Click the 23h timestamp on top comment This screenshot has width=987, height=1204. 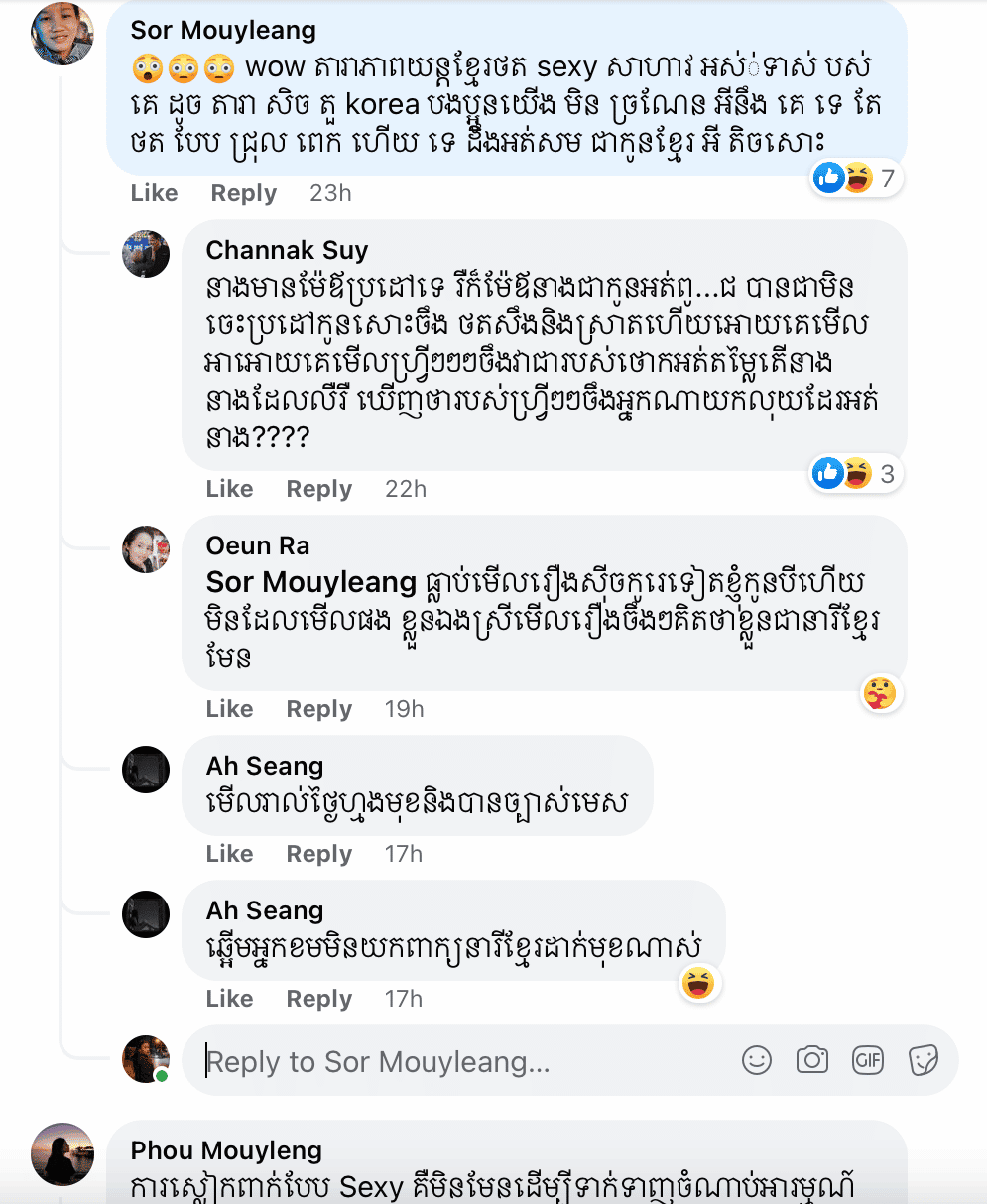(x=330, y=193)
